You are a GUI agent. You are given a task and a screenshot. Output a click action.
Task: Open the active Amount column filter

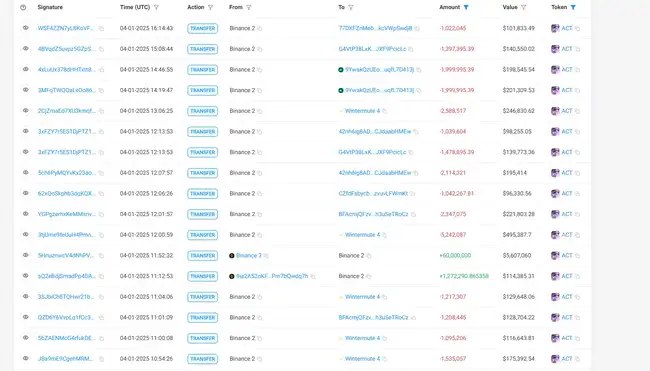pos(466,7)
